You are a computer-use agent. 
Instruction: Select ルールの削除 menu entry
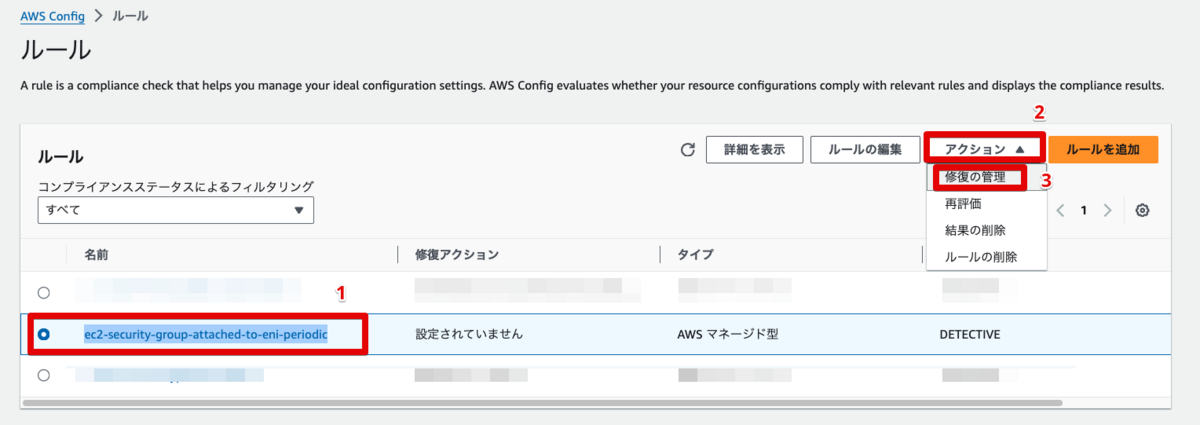coord(981,257)
